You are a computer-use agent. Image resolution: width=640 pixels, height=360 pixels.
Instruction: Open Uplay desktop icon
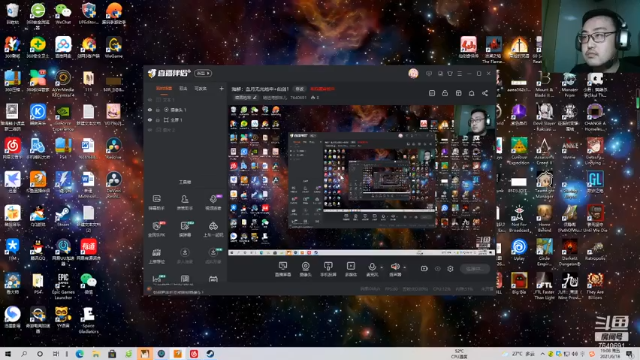[519, 250]
